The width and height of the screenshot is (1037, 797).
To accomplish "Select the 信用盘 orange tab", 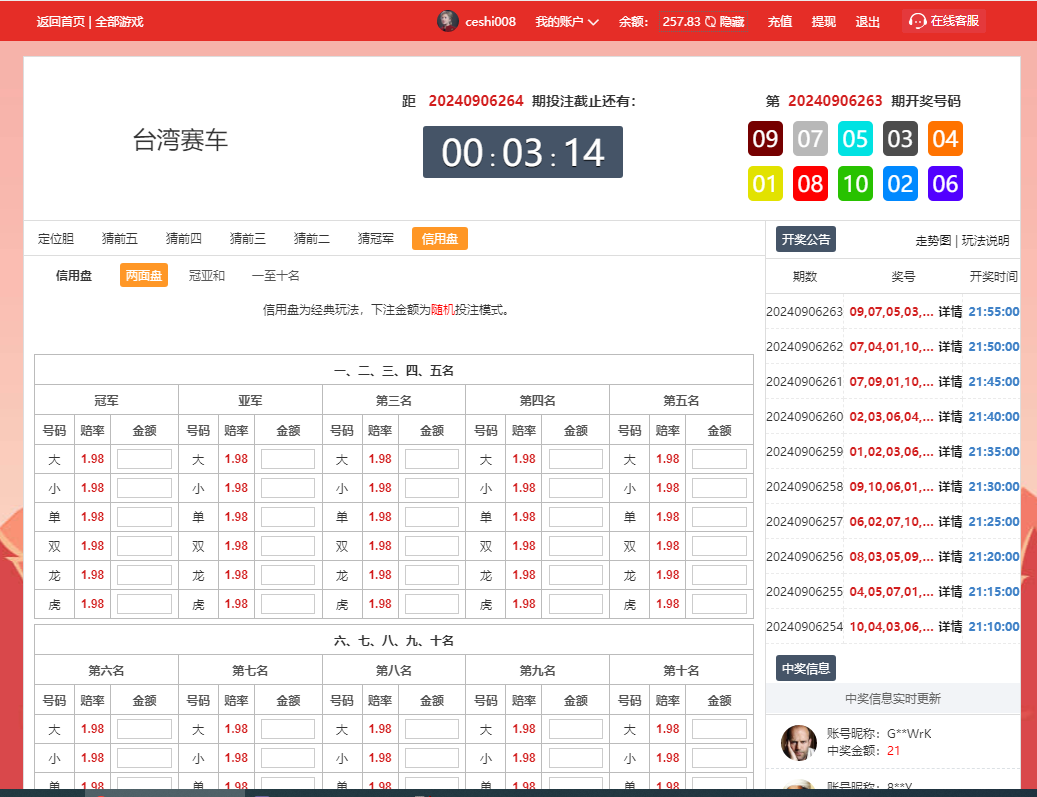I will pyautogui.click(x=440, y=239).
